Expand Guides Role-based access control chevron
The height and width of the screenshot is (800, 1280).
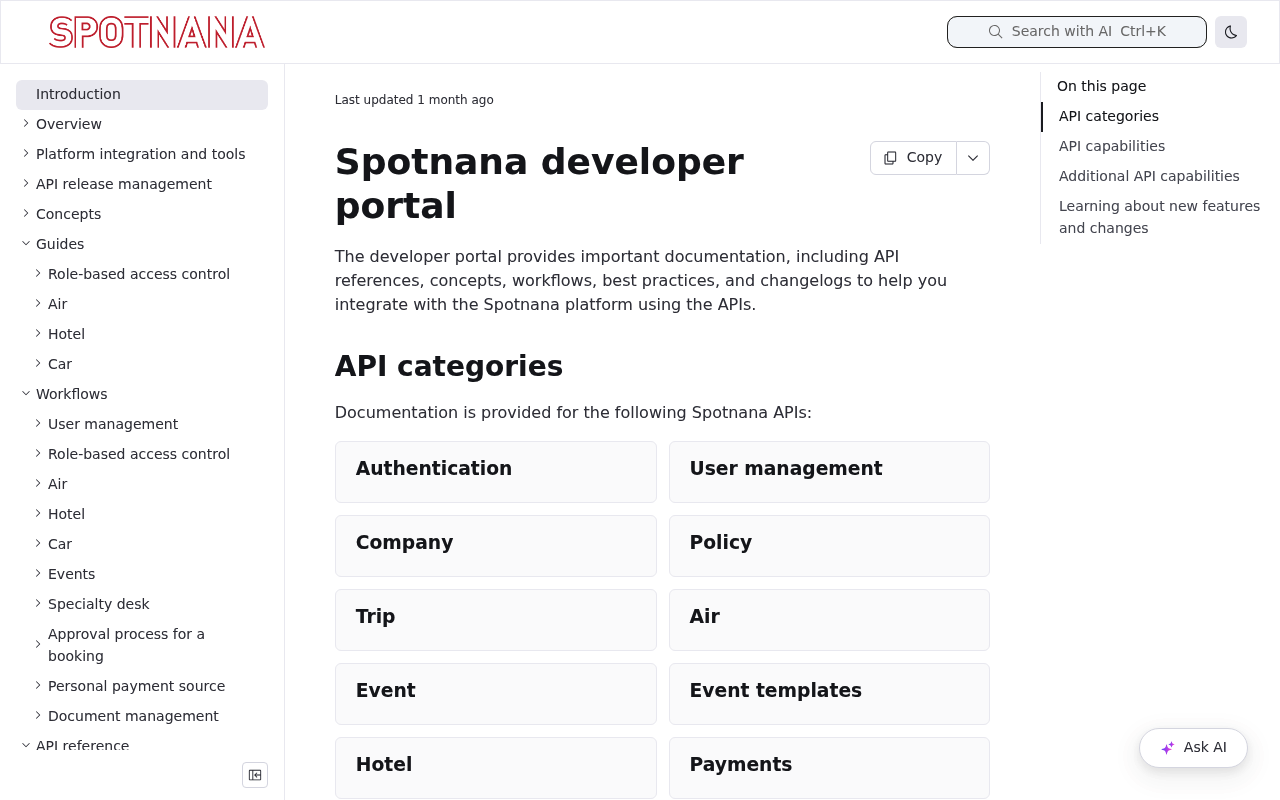38,274
